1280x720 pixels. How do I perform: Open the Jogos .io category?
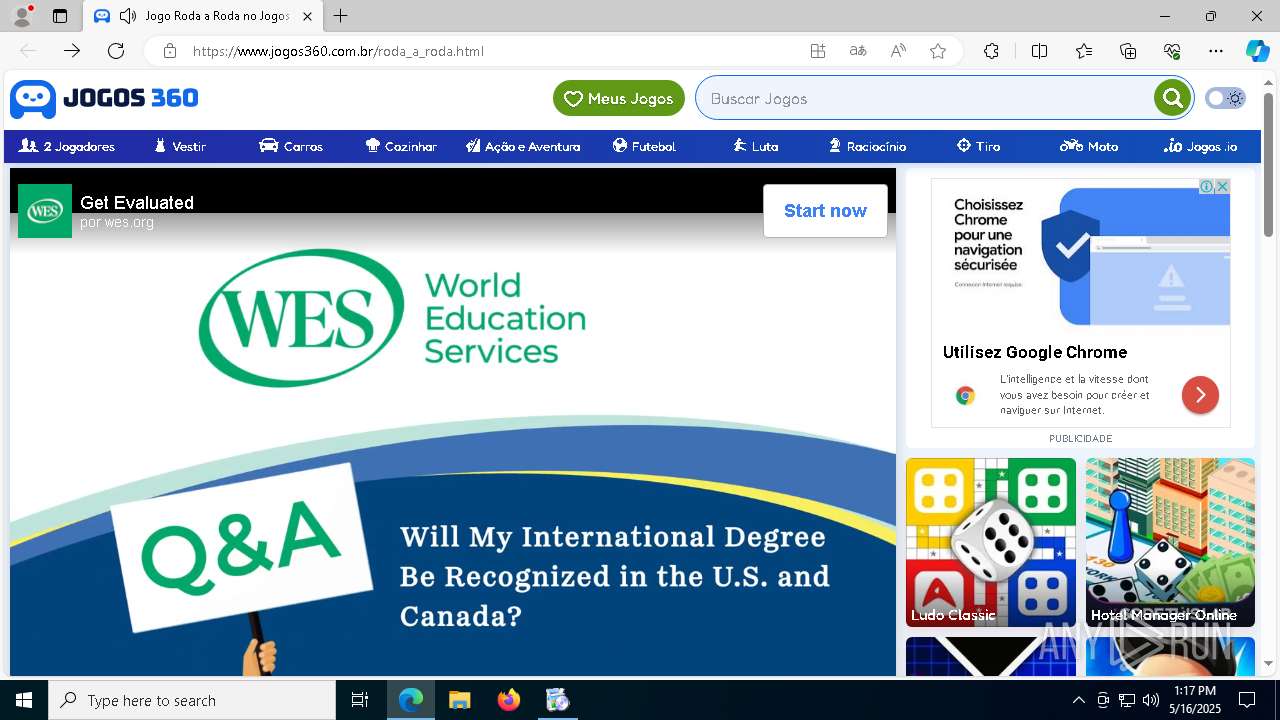(x=1200, y=146)
